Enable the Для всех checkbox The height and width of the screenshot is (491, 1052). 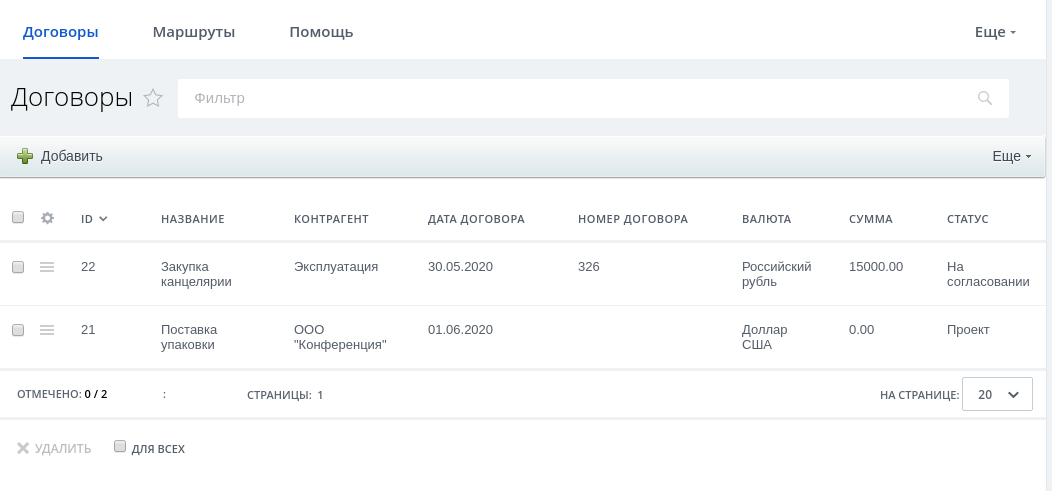pyautogui.click(x=120, y=447)
